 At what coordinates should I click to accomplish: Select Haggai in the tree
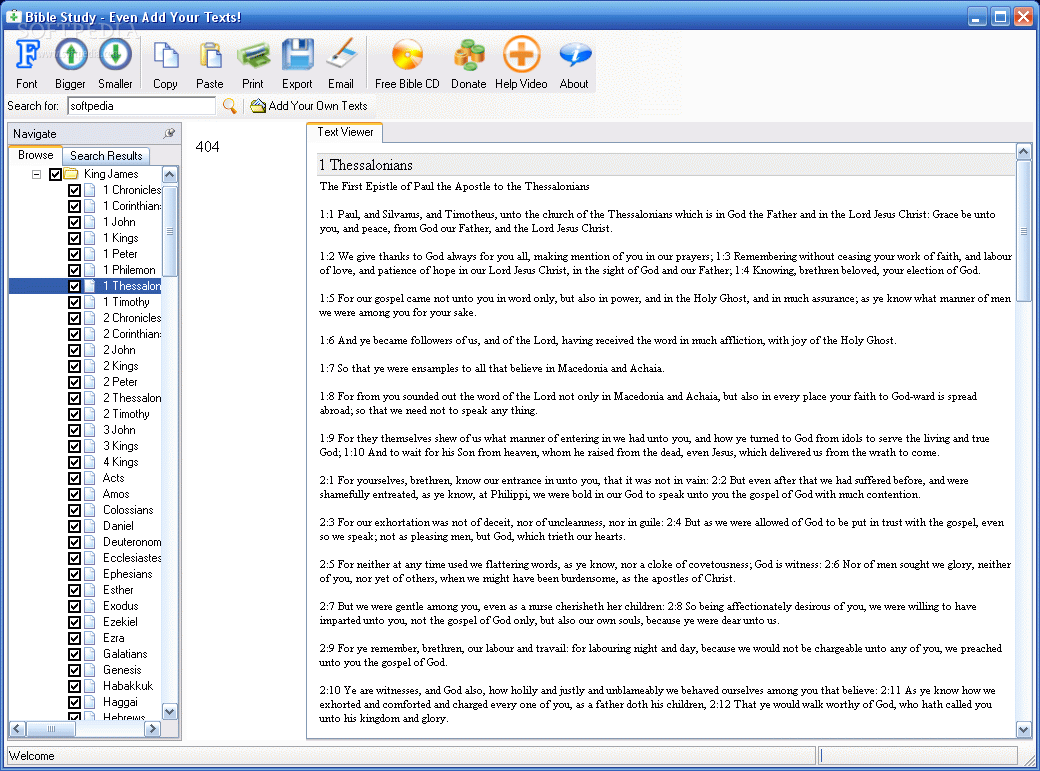(120, 702)
